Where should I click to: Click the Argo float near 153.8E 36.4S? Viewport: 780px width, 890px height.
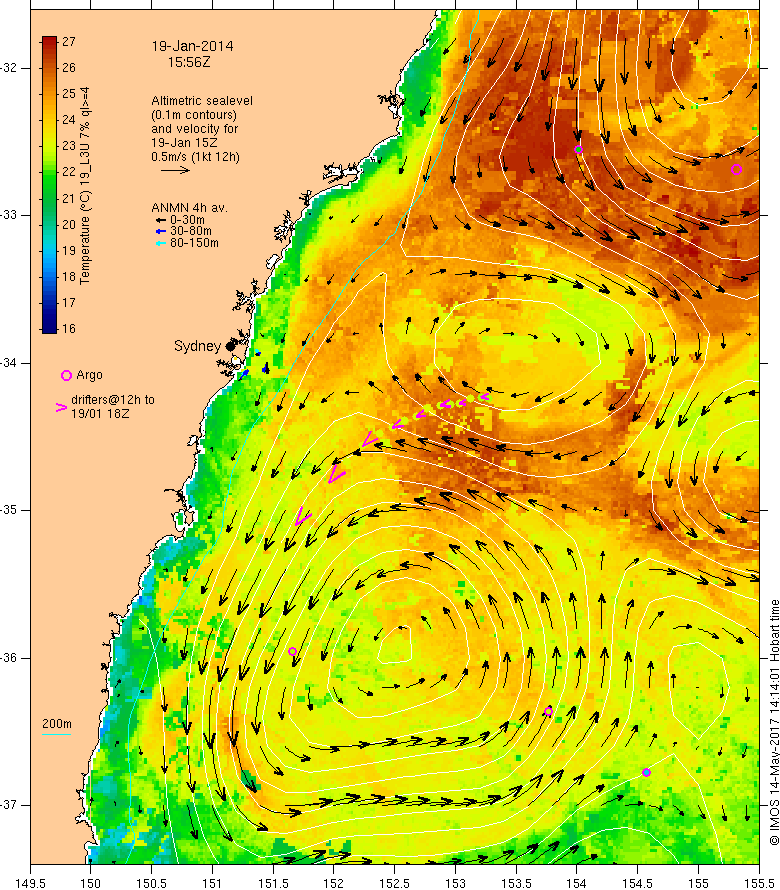tap(548, 712)
